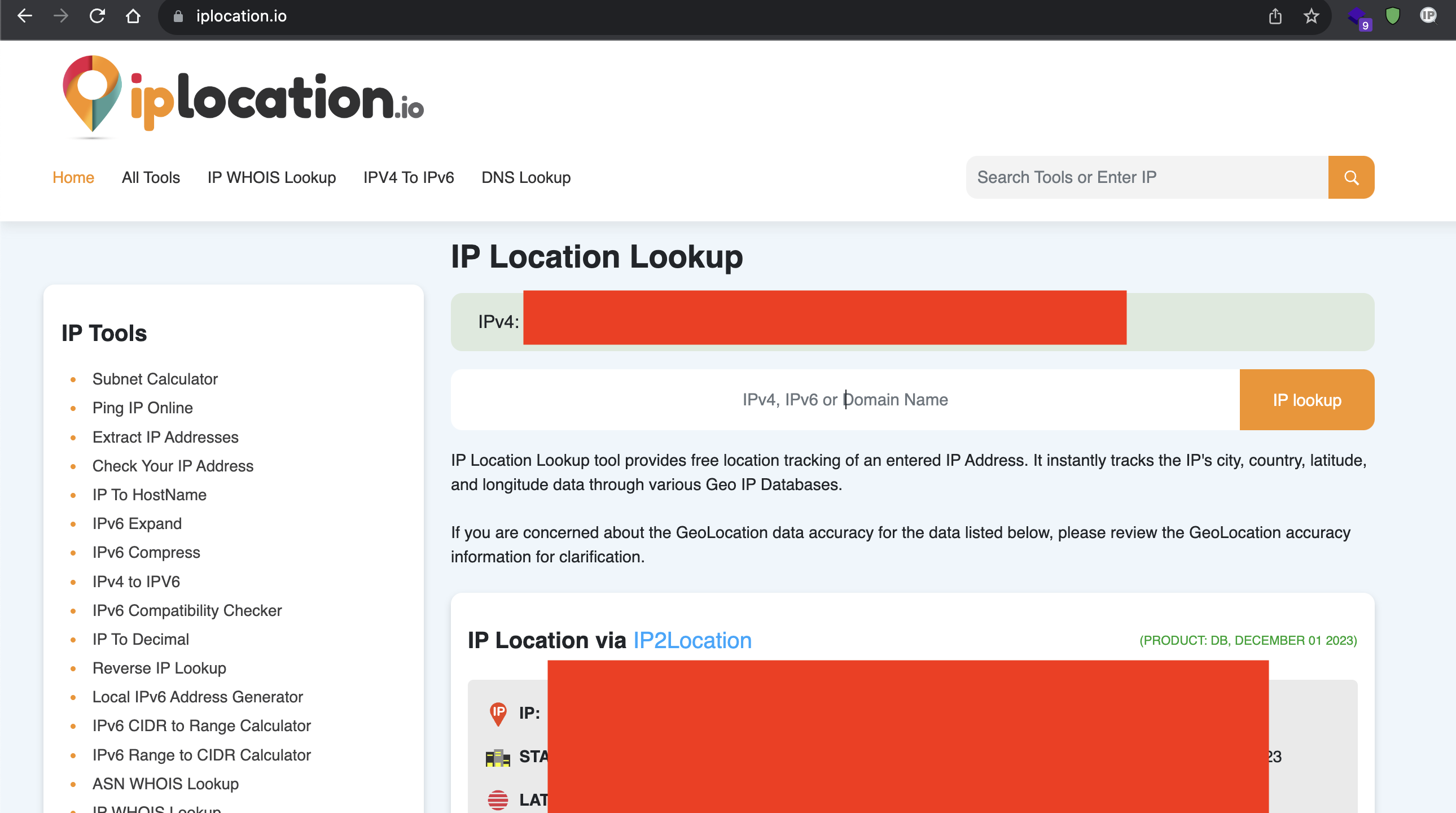The width and height of the screenshot is (1456, 813).
Task: Select the address bar URL iplocation.io
Action: tap(242, 16)
